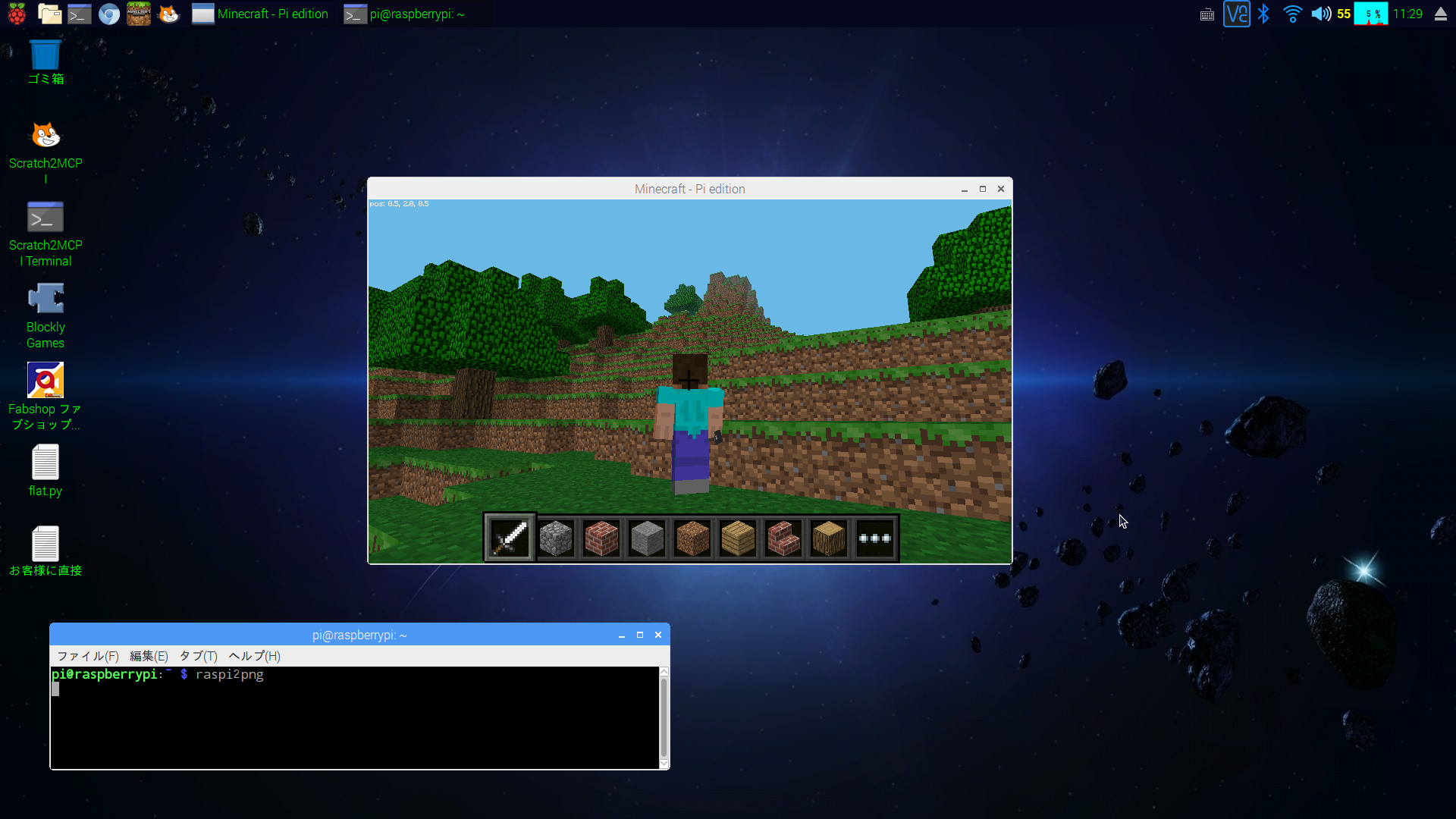Open the VNC server tray icon
This screenshot has height=819, width=1456.
pos(1236,14)
